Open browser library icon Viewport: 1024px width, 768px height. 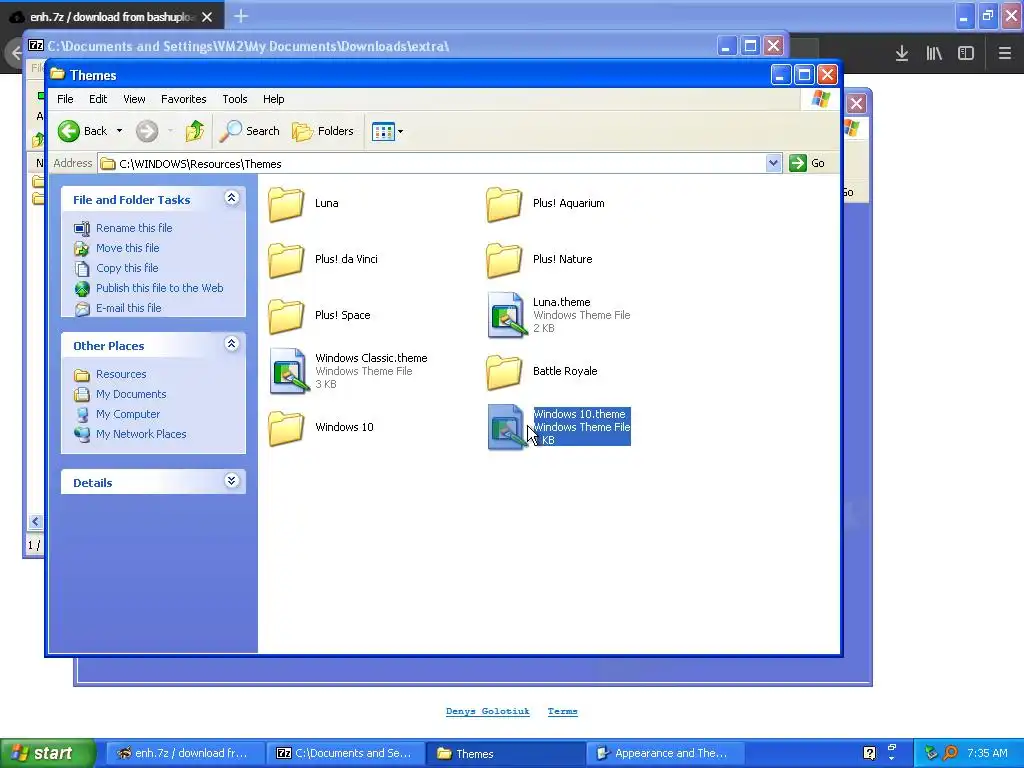click(934, 53)
